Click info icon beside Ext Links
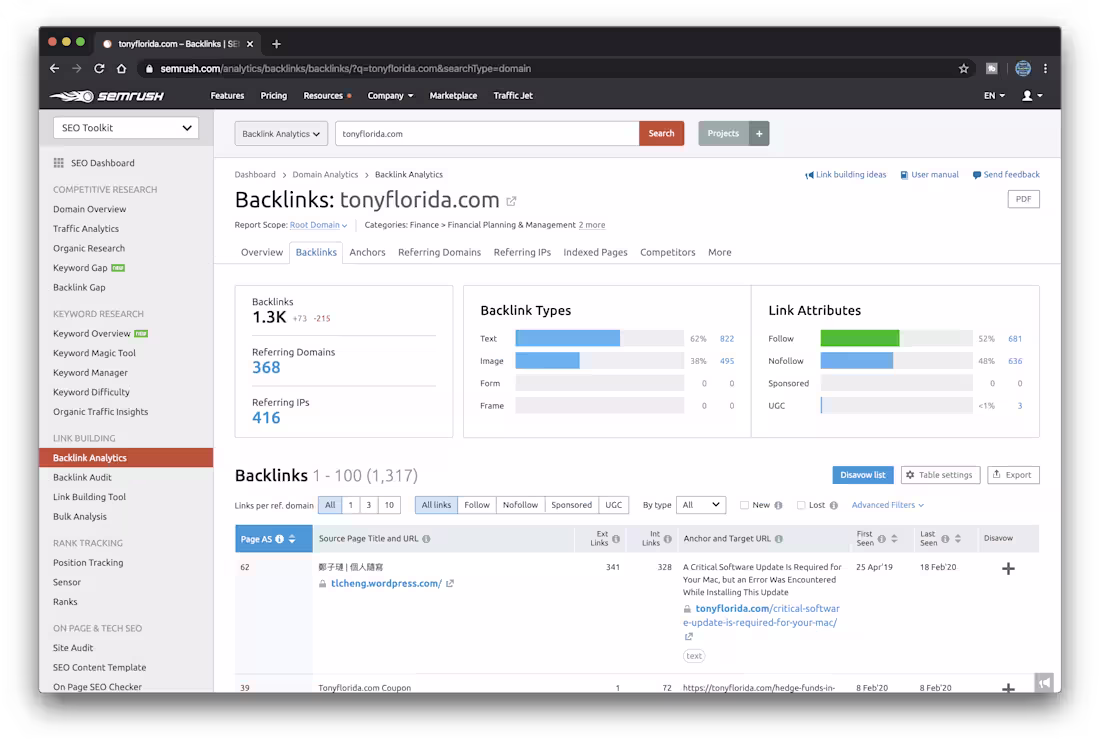Viewport: 1100px width, 744px height. coord(616,539)
